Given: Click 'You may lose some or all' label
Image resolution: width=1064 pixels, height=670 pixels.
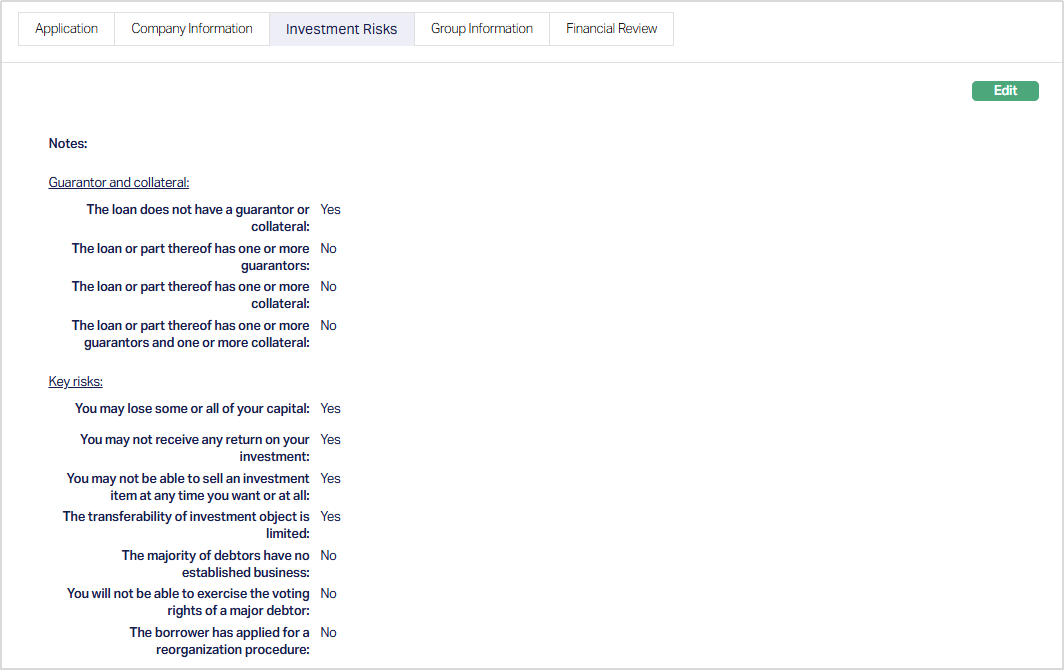Looking at the screenshot, I should pos(192,409).
